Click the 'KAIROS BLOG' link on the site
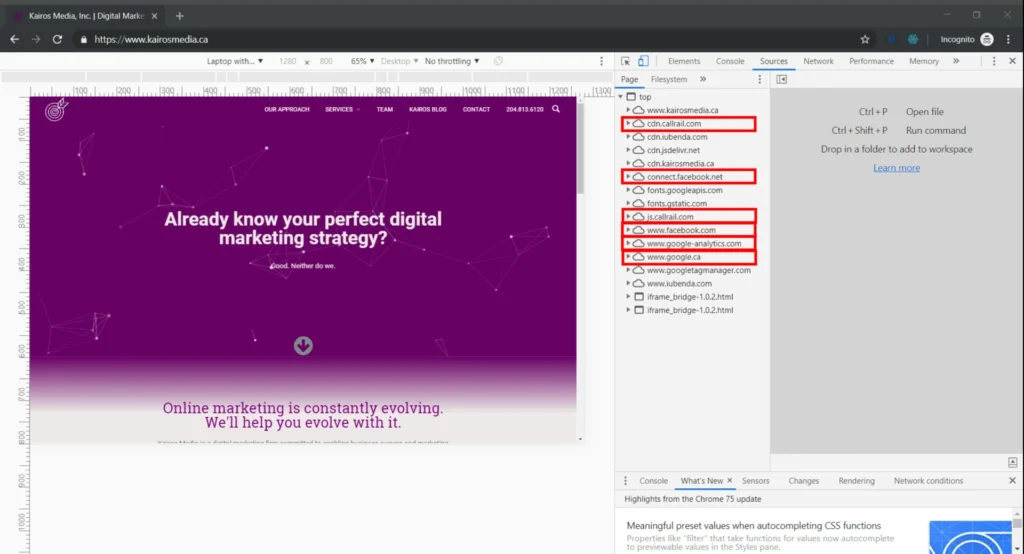The image size is (1024, 554). pyautogui.click(x=428, y=109)
